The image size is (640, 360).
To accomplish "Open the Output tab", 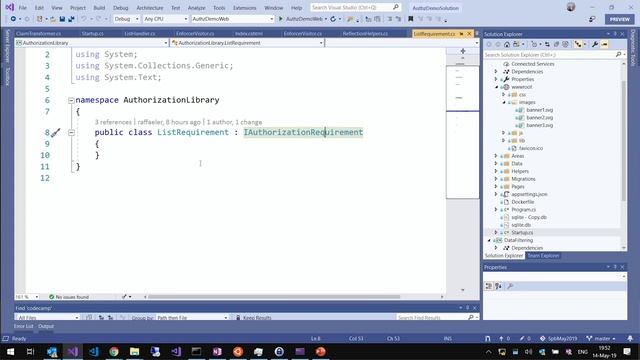I will (46, 326).
